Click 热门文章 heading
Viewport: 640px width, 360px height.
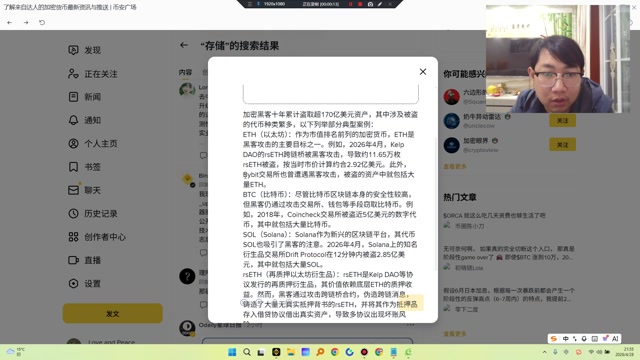(x=460, y=197)
